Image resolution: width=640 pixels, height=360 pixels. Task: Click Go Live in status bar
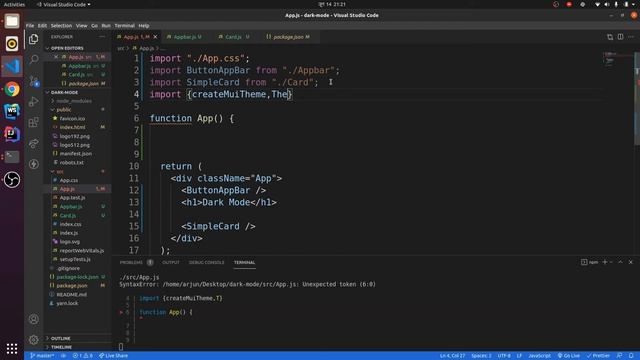tap(569, 356)
